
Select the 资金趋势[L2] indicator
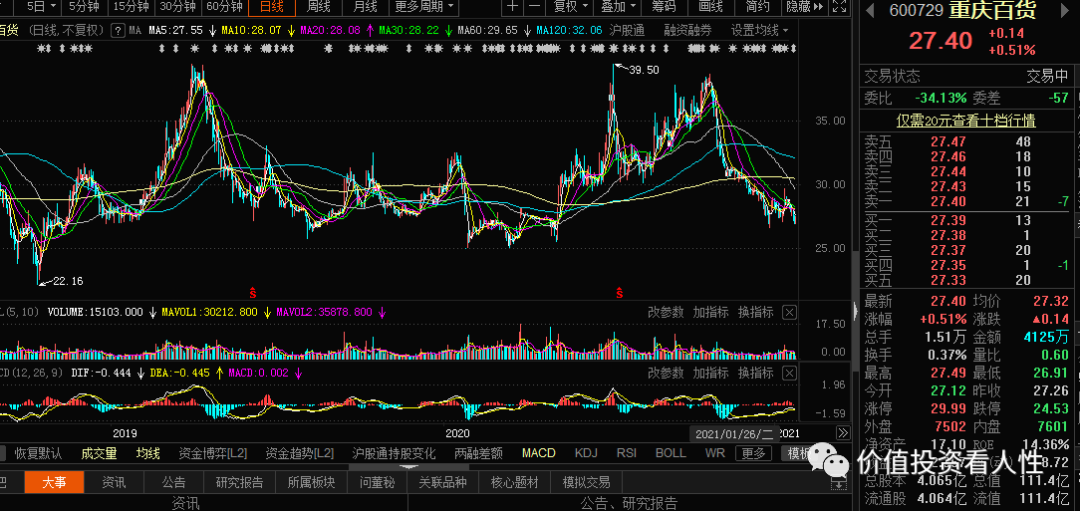pyautogui.click(x=300, y=453)
